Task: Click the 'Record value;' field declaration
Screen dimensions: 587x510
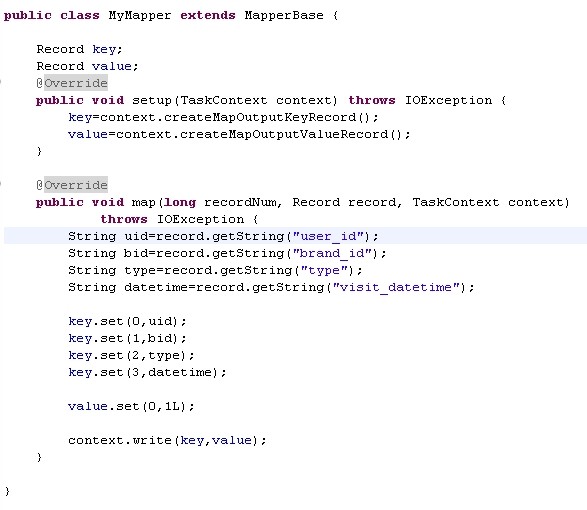Action: pos(87,66)
